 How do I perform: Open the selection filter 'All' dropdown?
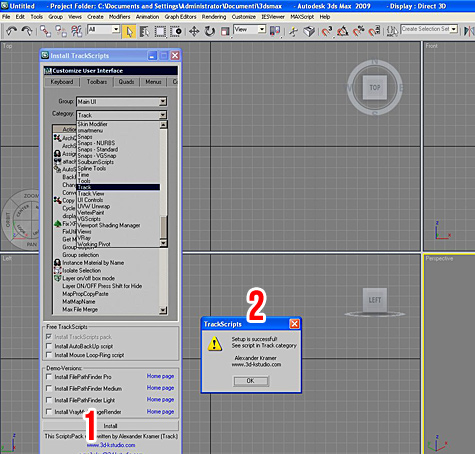116,29
